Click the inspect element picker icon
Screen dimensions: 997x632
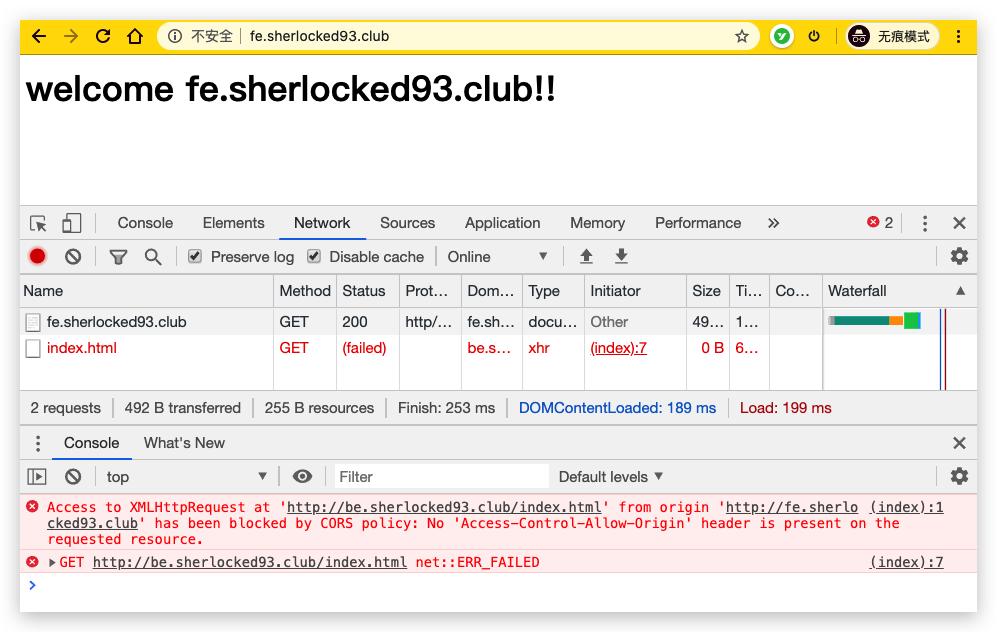tap(38, 223)
